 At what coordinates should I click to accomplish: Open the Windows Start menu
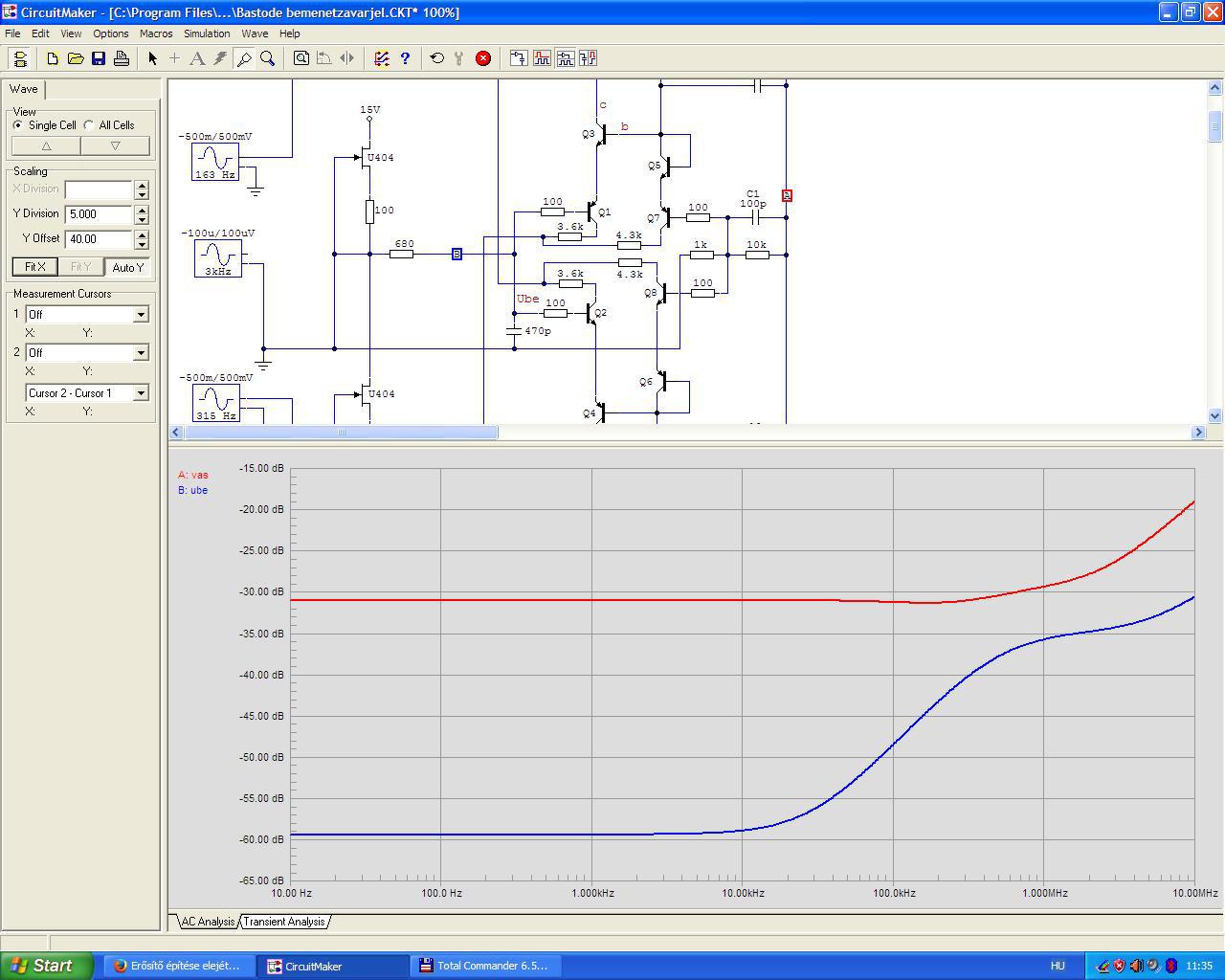point(47,966)
